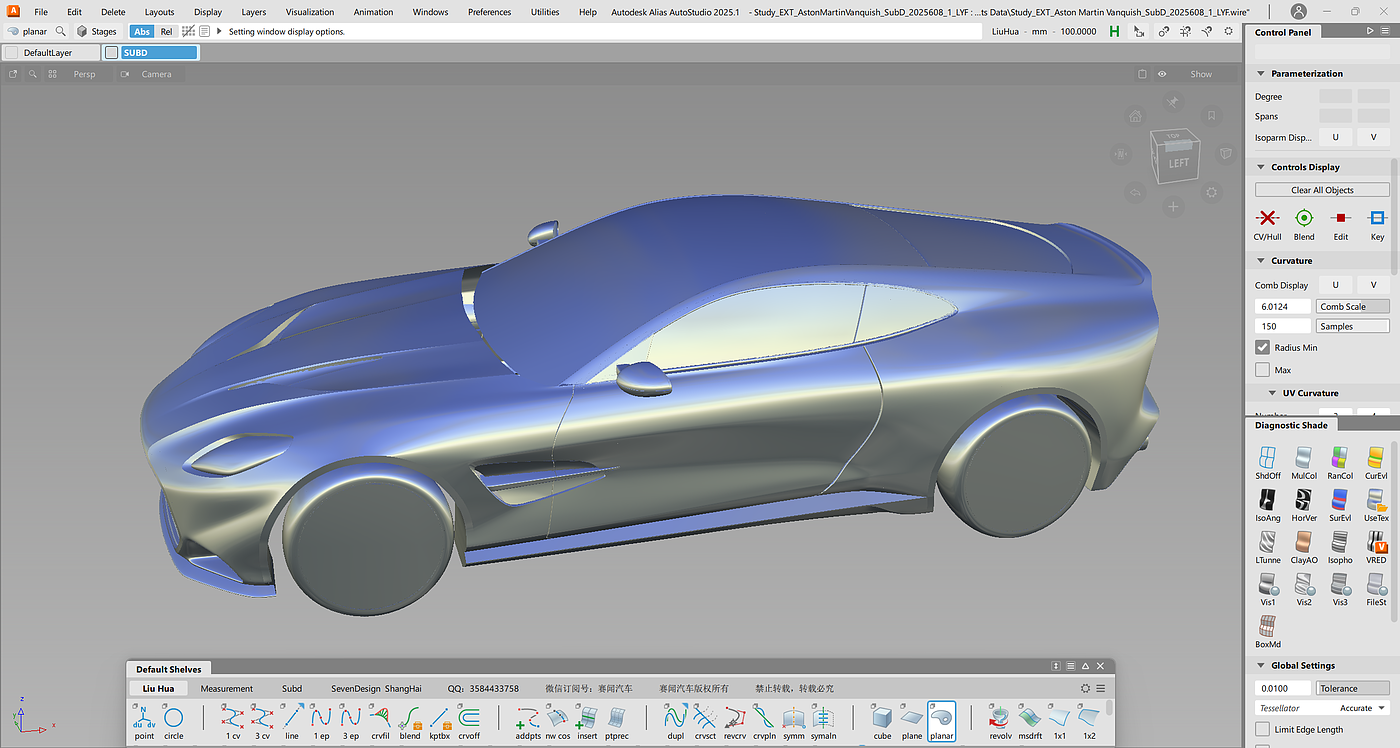
Task: Click the Abs coordinate mode button
Action: tap(142, 32)
